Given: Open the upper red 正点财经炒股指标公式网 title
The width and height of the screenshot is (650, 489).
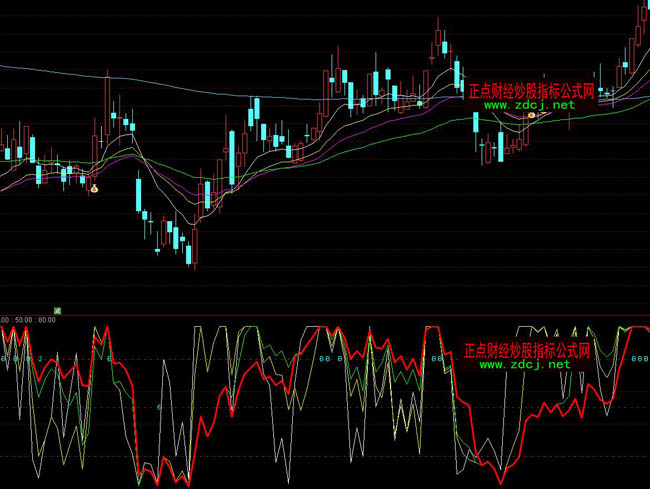Looking at the screenshot, I should coord(530,92).
